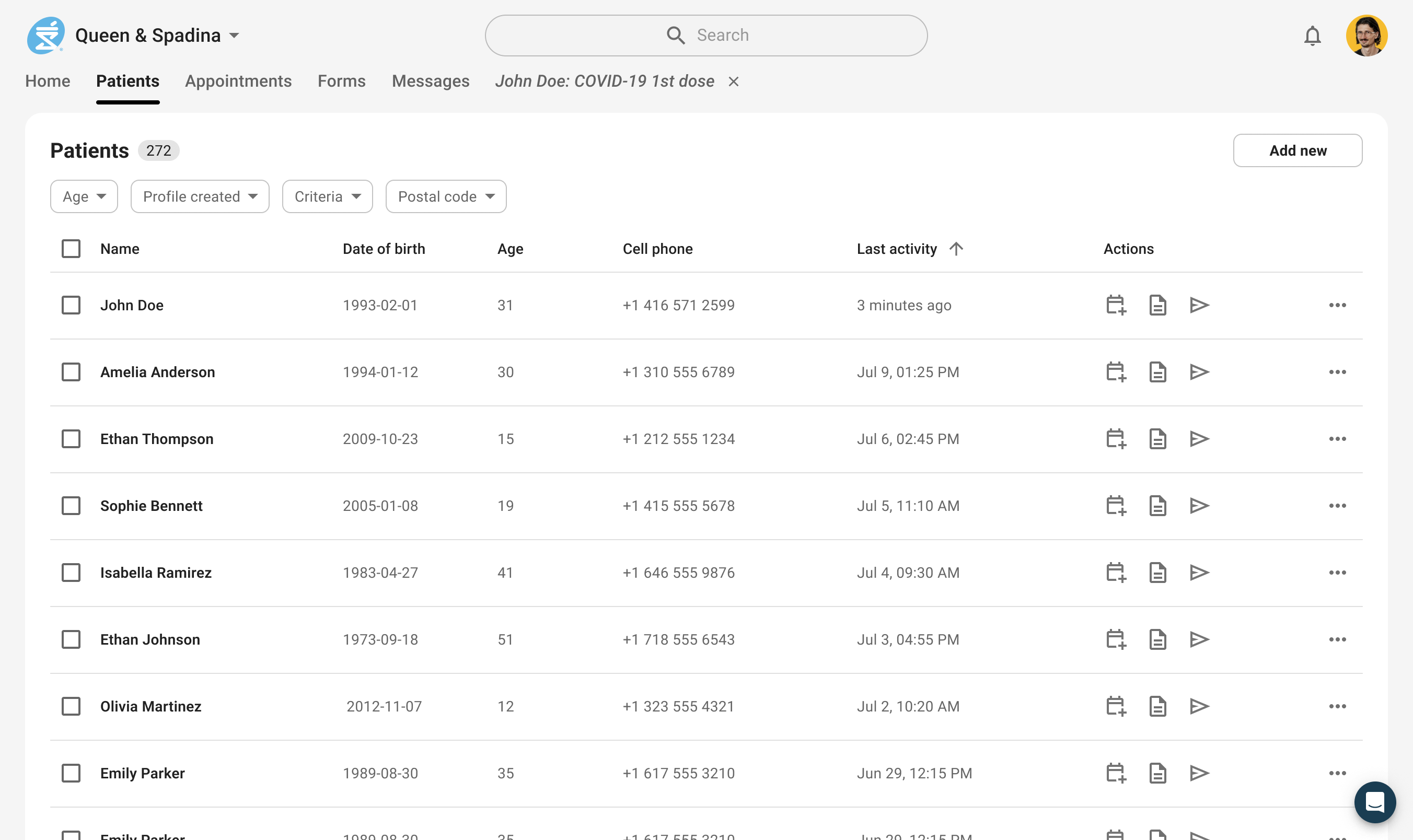Open more options for John Doe

click(1337, 305)
